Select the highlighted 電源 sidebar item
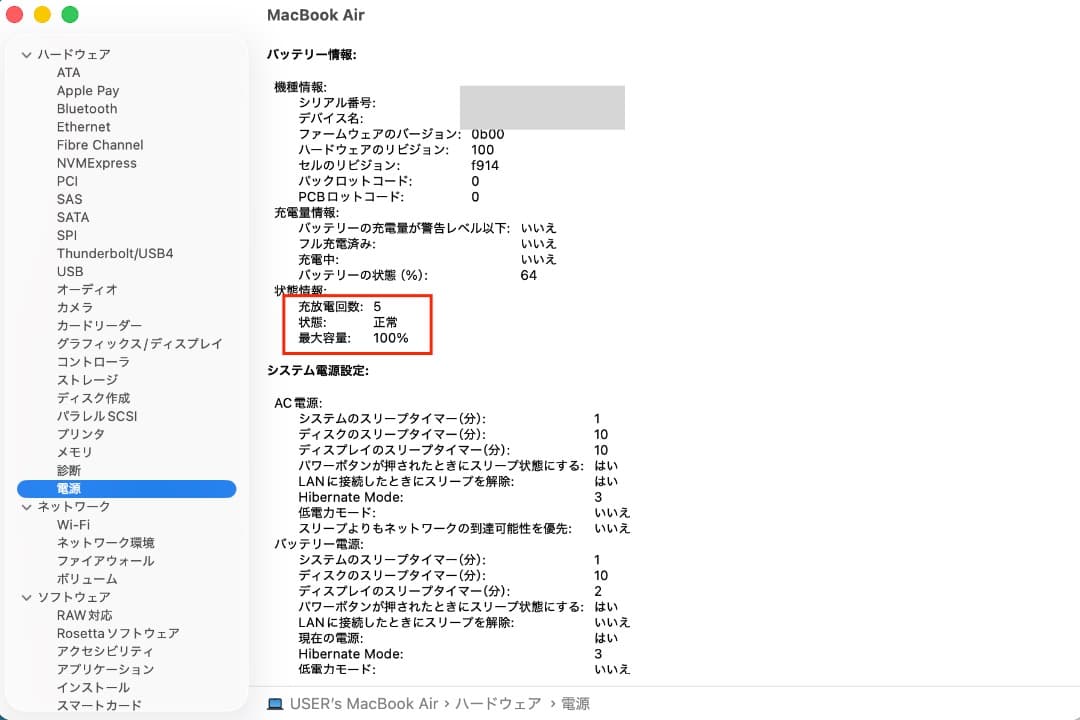The image size is (1080, 720). coord(127,488)
